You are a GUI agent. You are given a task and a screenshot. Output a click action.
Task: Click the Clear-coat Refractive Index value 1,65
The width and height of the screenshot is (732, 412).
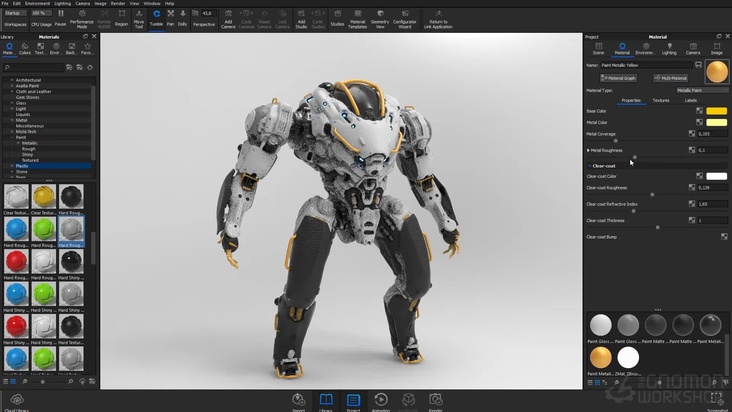click(712, 204)
